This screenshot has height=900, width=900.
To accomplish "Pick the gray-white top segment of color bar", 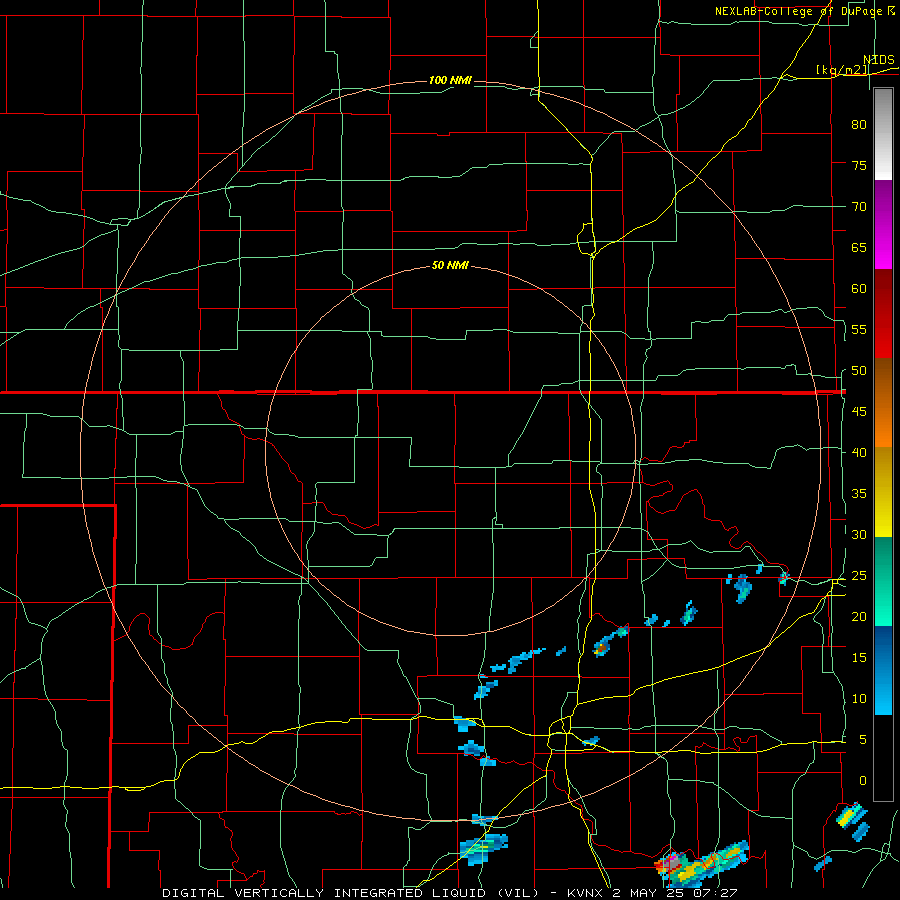I will coord(883,134).
